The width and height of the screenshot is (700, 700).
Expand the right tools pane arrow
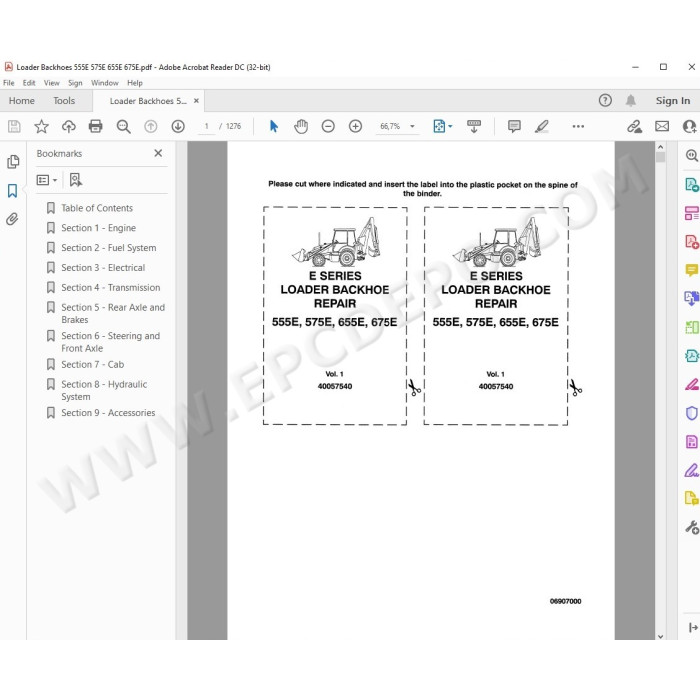tap(693, 628)
